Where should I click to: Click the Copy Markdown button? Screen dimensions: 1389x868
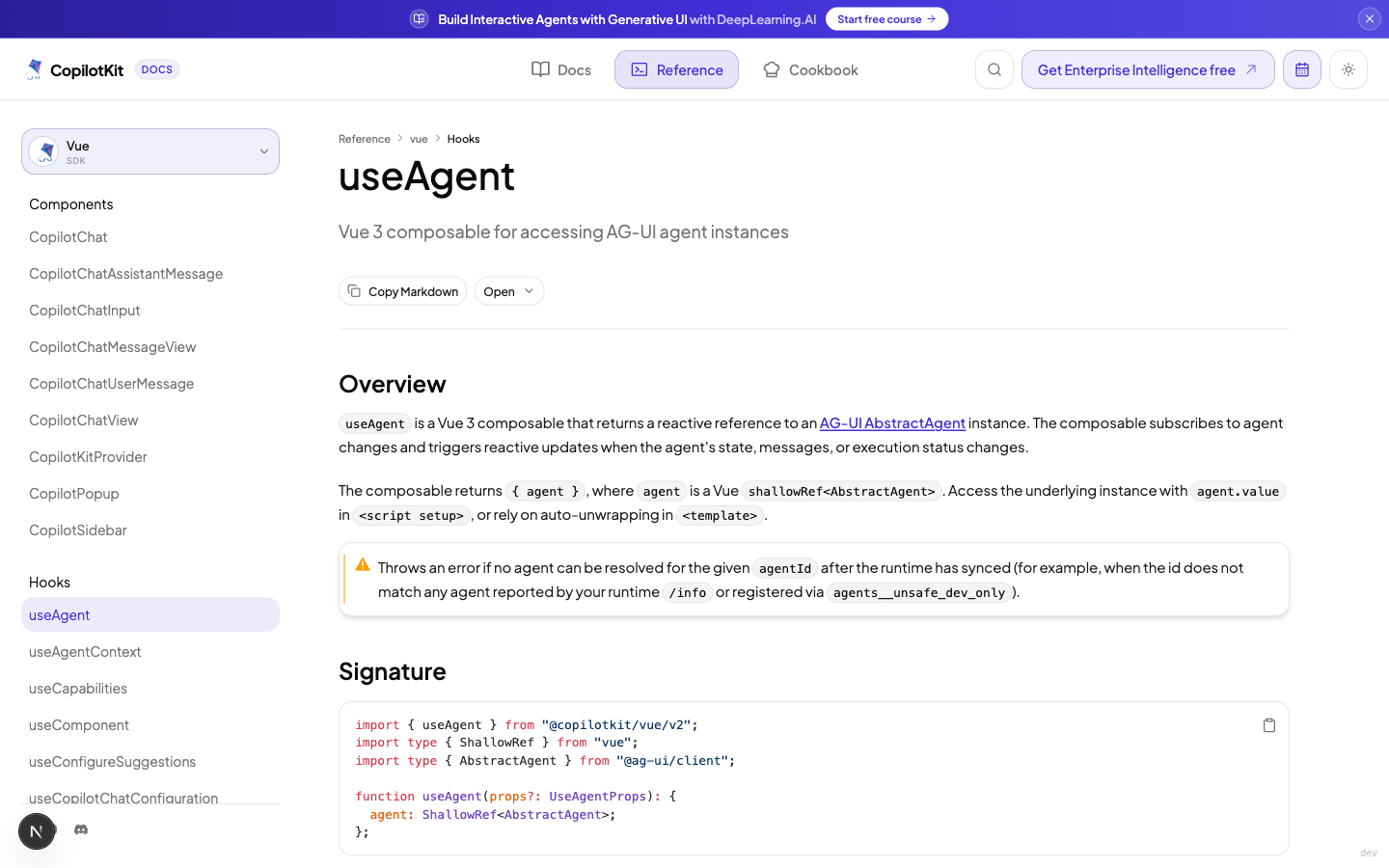pyautogui.click(x=402, y=291)
